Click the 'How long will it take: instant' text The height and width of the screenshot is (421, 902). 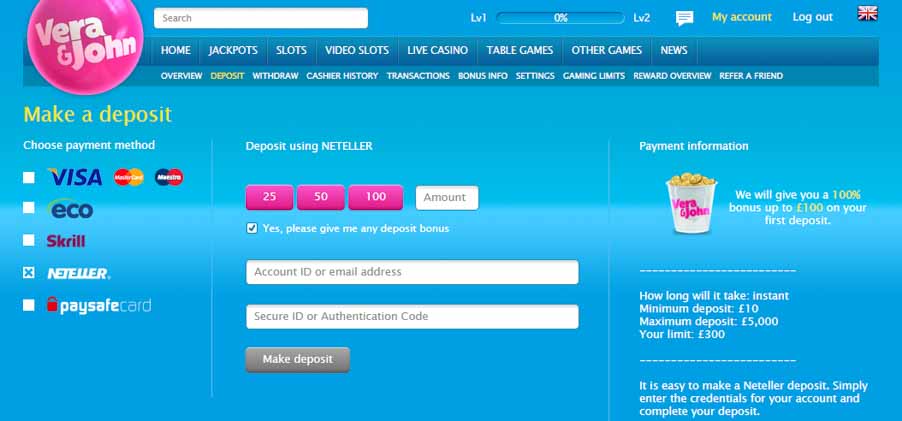(714, 296)
